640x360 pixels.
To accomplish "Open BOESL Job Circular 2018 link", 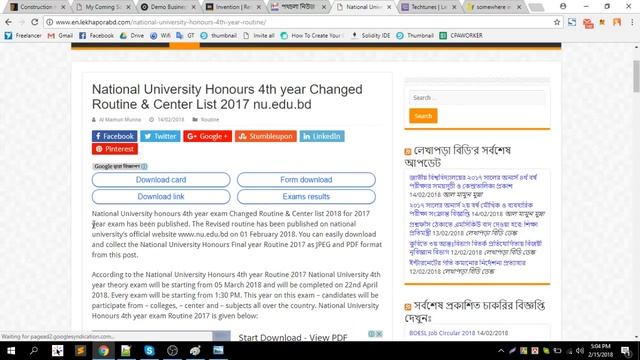I will [442, 333].
